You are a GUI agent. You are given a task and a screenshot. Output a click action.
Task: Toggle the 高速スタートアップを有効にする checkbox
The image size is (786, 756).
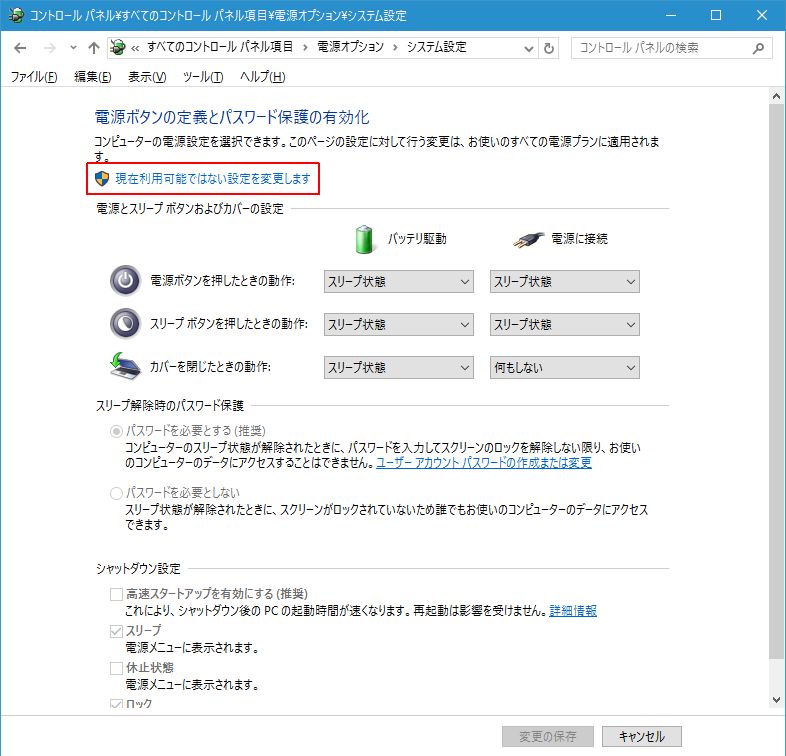point(117,594)
